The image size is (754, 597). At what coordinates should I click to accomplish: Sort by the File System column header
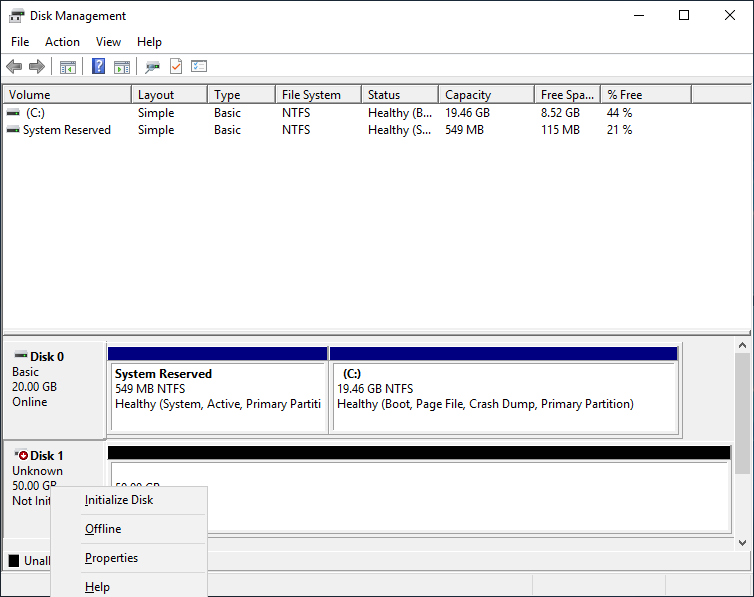[x=318, y=95]
